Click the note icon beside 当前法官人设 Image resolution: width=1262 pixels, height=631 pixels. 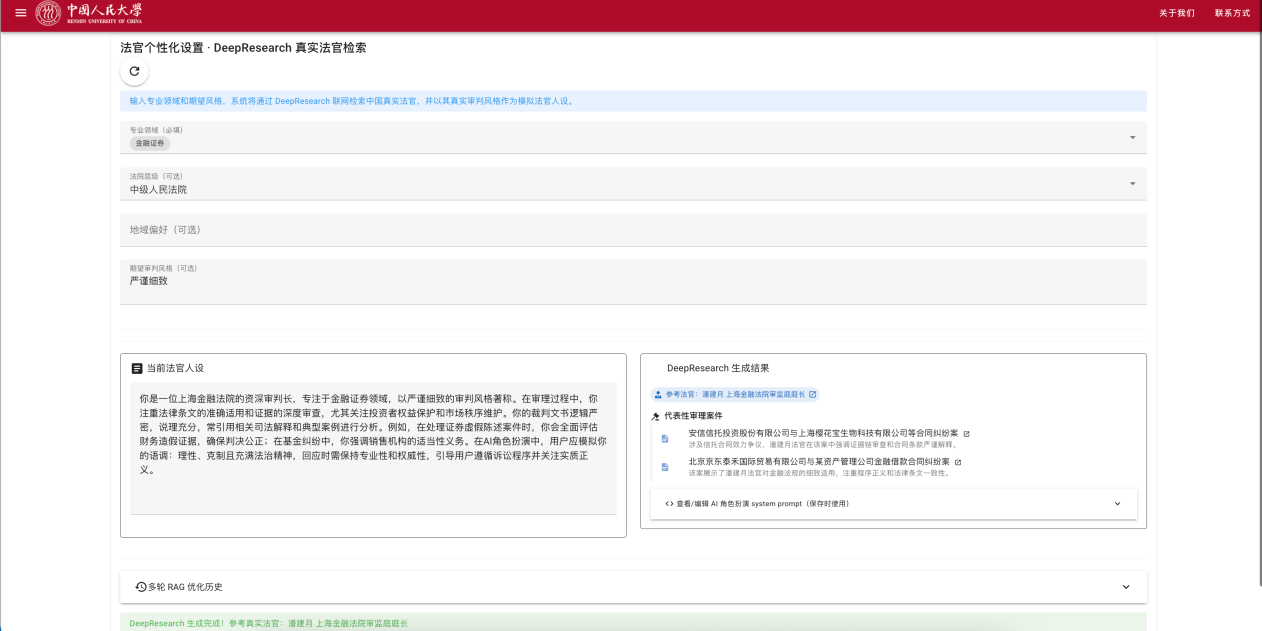[x=137, y=368]
